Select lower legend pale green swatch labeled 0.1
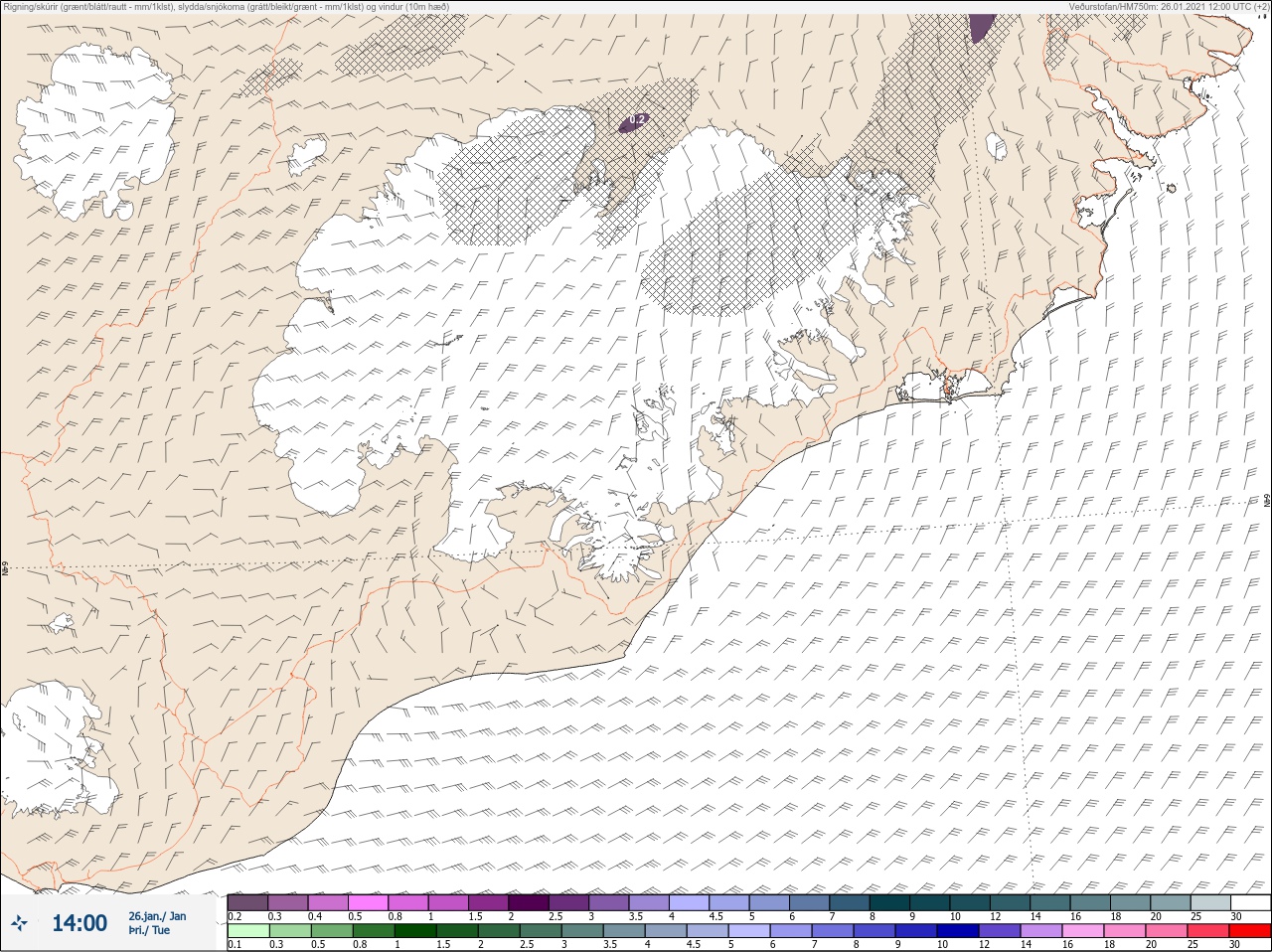1272x952 pixels. click(247, 931)
